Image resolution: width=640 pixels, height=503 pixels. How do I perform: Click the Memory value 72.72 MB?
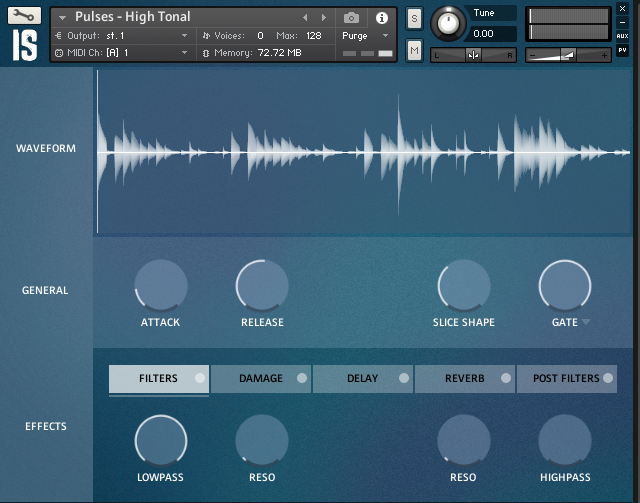point(280,53)
